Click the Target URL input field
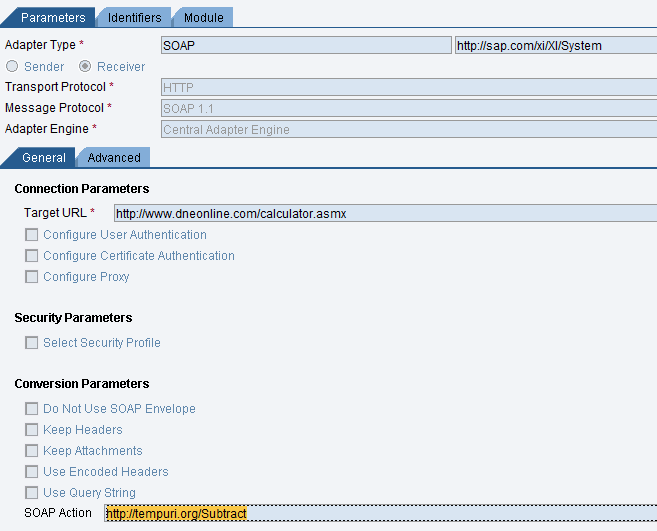 coord(385,213)
